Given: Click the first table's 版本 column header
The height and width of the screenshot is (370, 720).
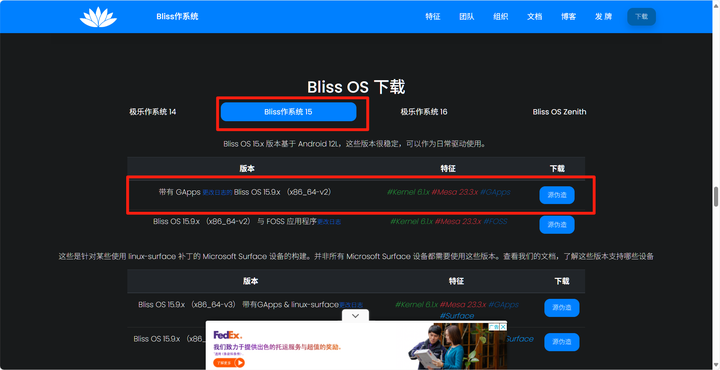Looking at the screenshot, I should (x=247, y=168).
